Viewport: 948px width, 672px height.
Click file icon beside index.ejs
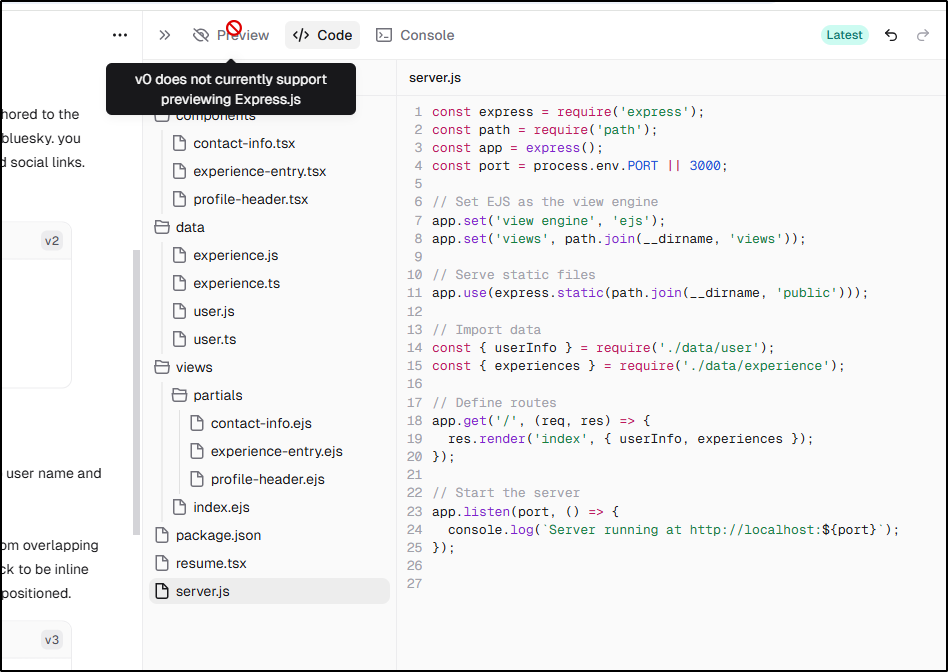point(179,507)
